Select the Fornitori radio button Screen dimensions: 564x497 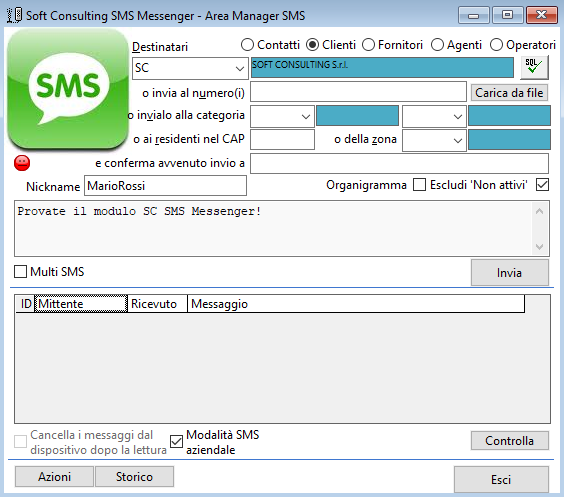[368, 45]
